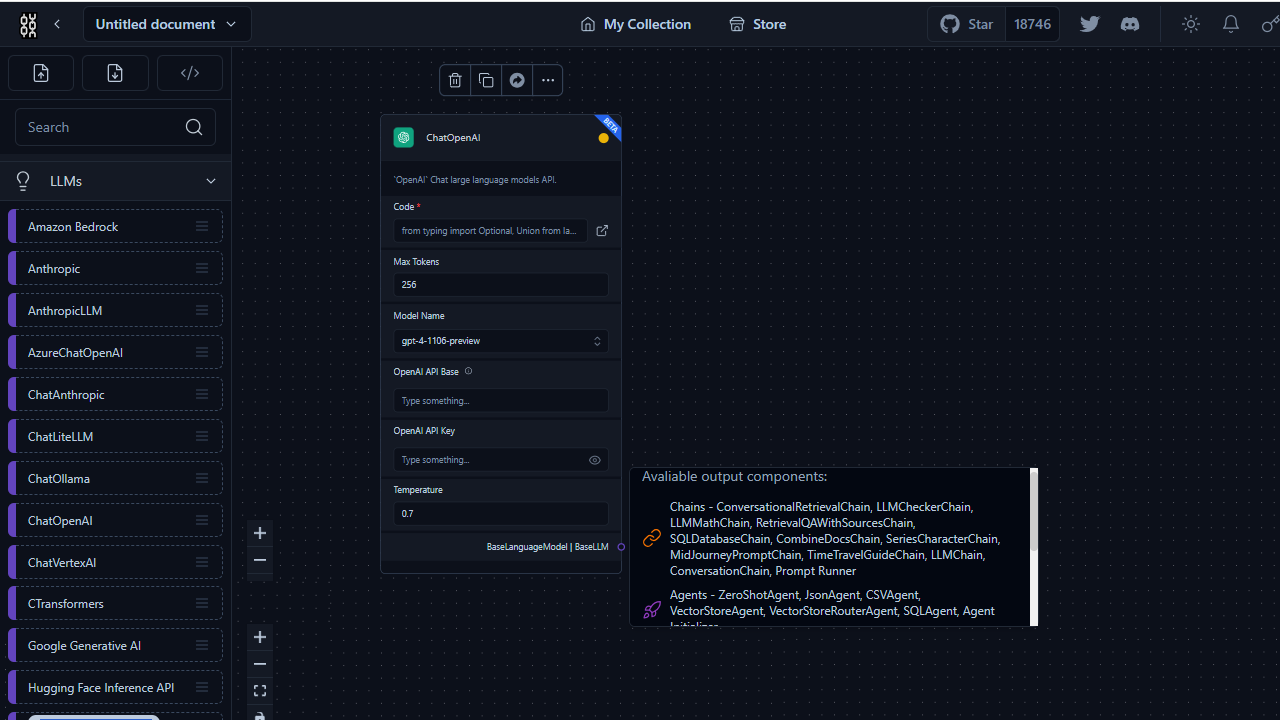The height and width of the screenshot is (720, 1280).
Task: Duplicate the ChatOpenAI node with copy icon
Action: (x=486, y=80)
